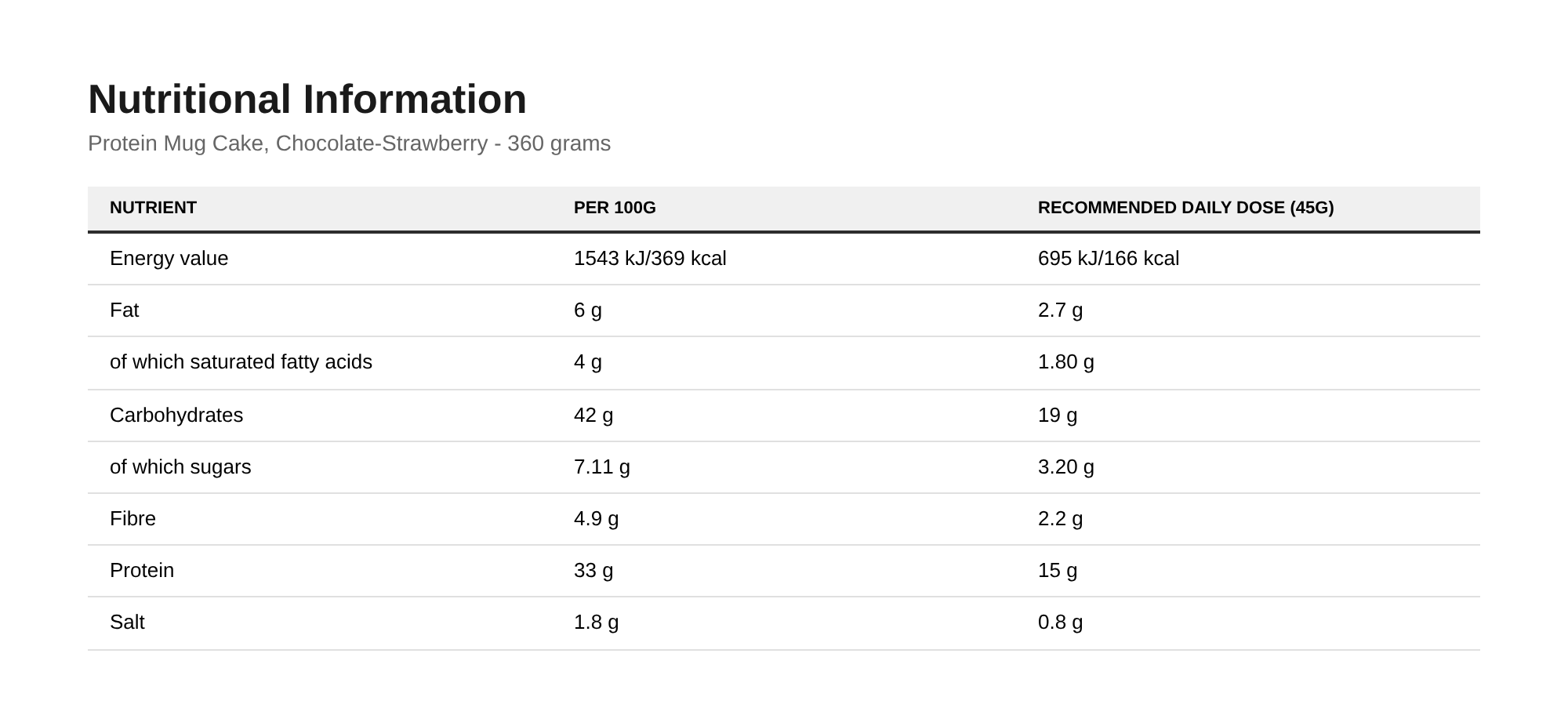This screenshot has width=1568, height=726.
Task: Click the Nutritional Information heading
Action: pyautogui.click(x=307, y=100)
